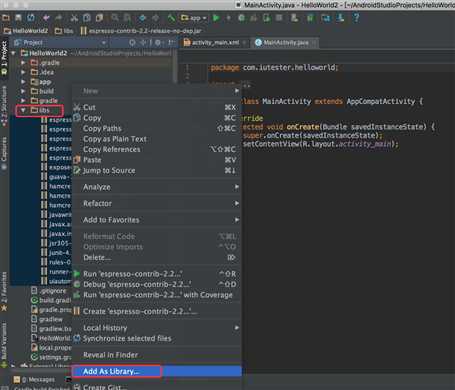Select the junit-4 jar in libs
This screenshot has height=390, width=455.
point(56,253)
